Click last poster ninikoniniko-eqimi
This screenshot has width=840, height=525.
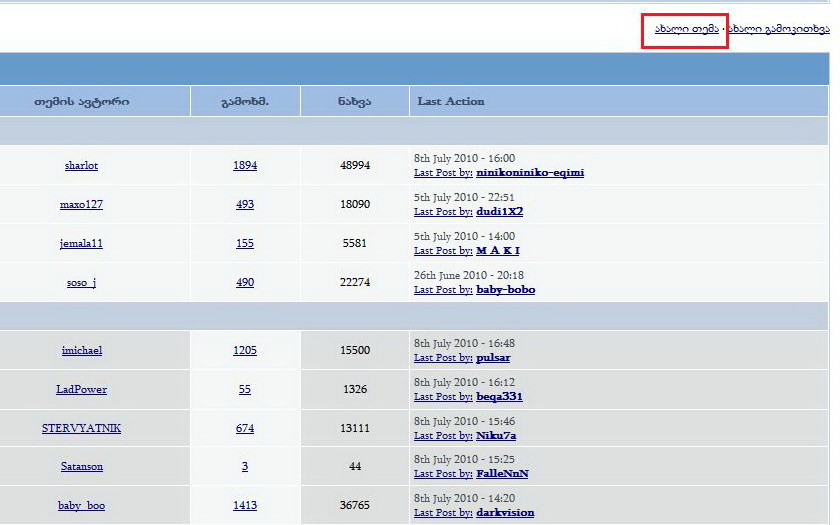[x=530, y=173]
